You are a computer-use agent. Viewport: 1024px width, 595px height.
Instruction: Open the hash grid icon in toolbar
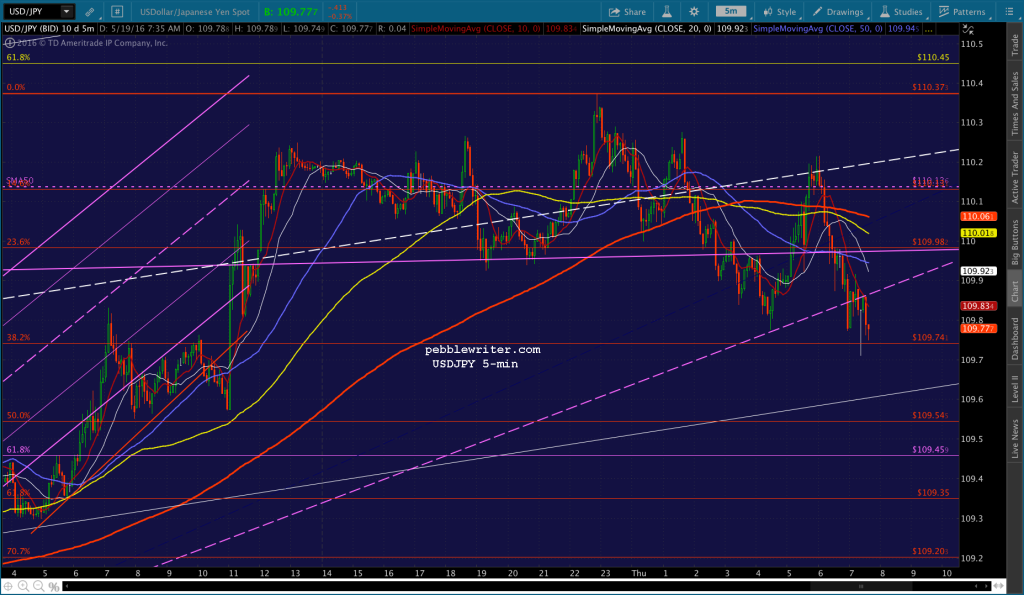click(117, 12)
